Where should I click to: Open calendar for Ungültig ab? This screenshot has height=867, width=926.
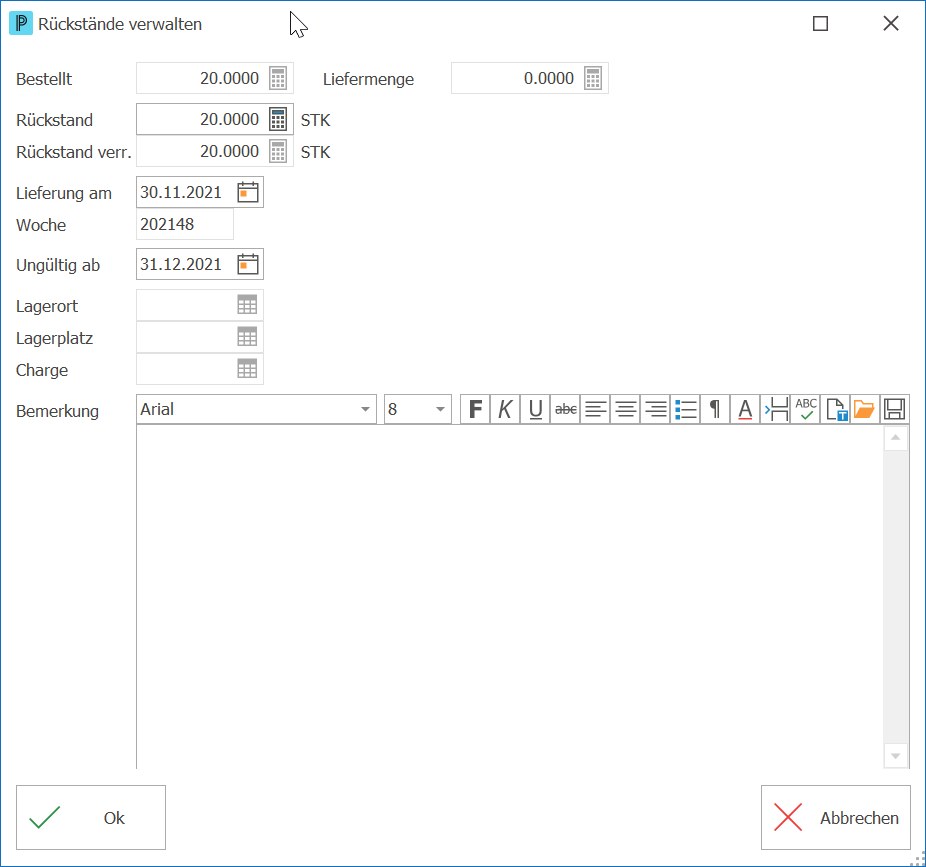point(248,264)
